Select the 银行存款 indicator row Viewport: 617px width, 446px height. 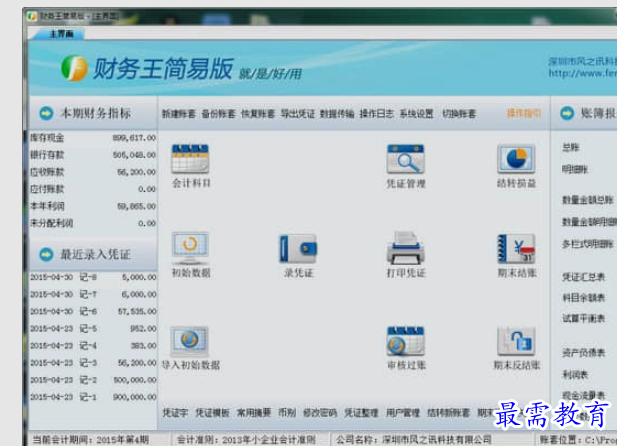(x=93, y=155)
